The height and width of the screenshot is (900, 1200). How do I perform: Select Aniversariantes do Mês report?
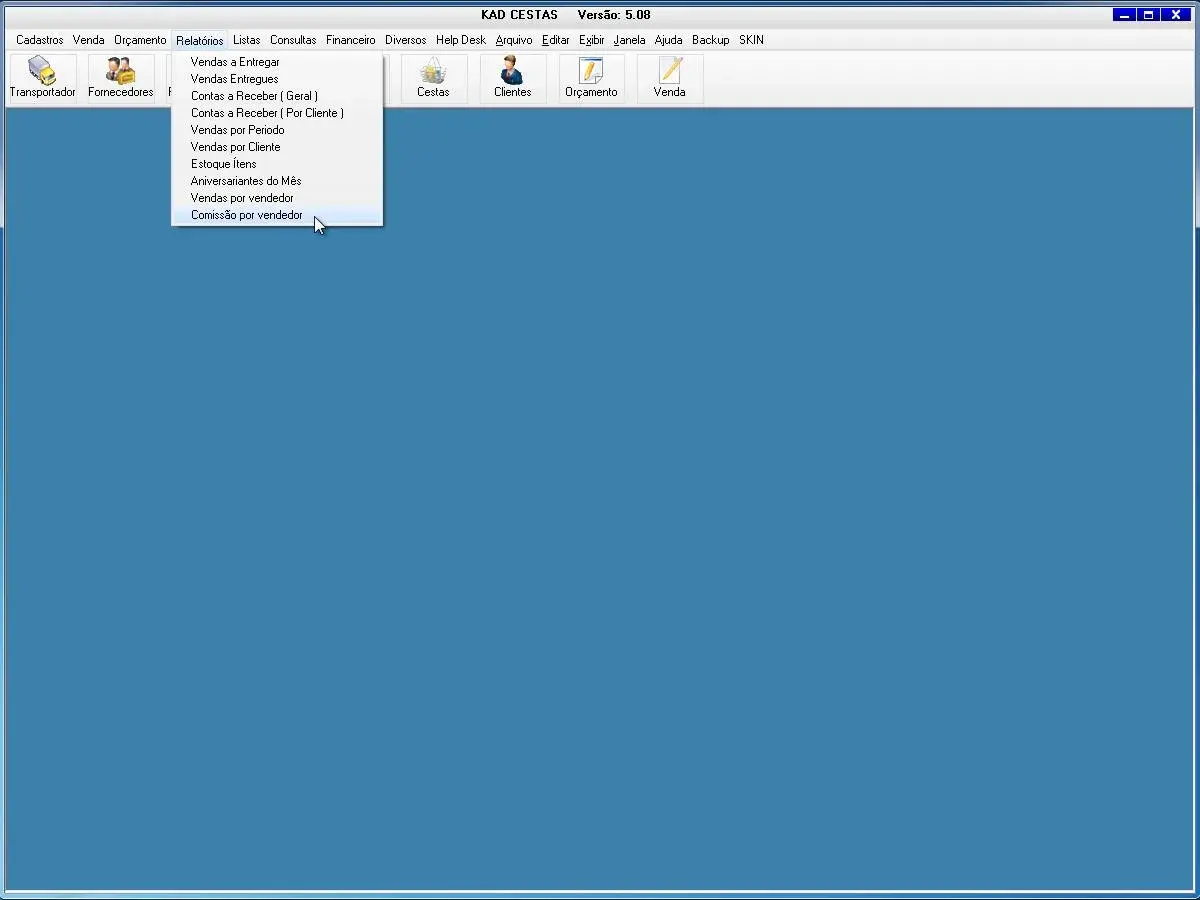coord(246,181)
